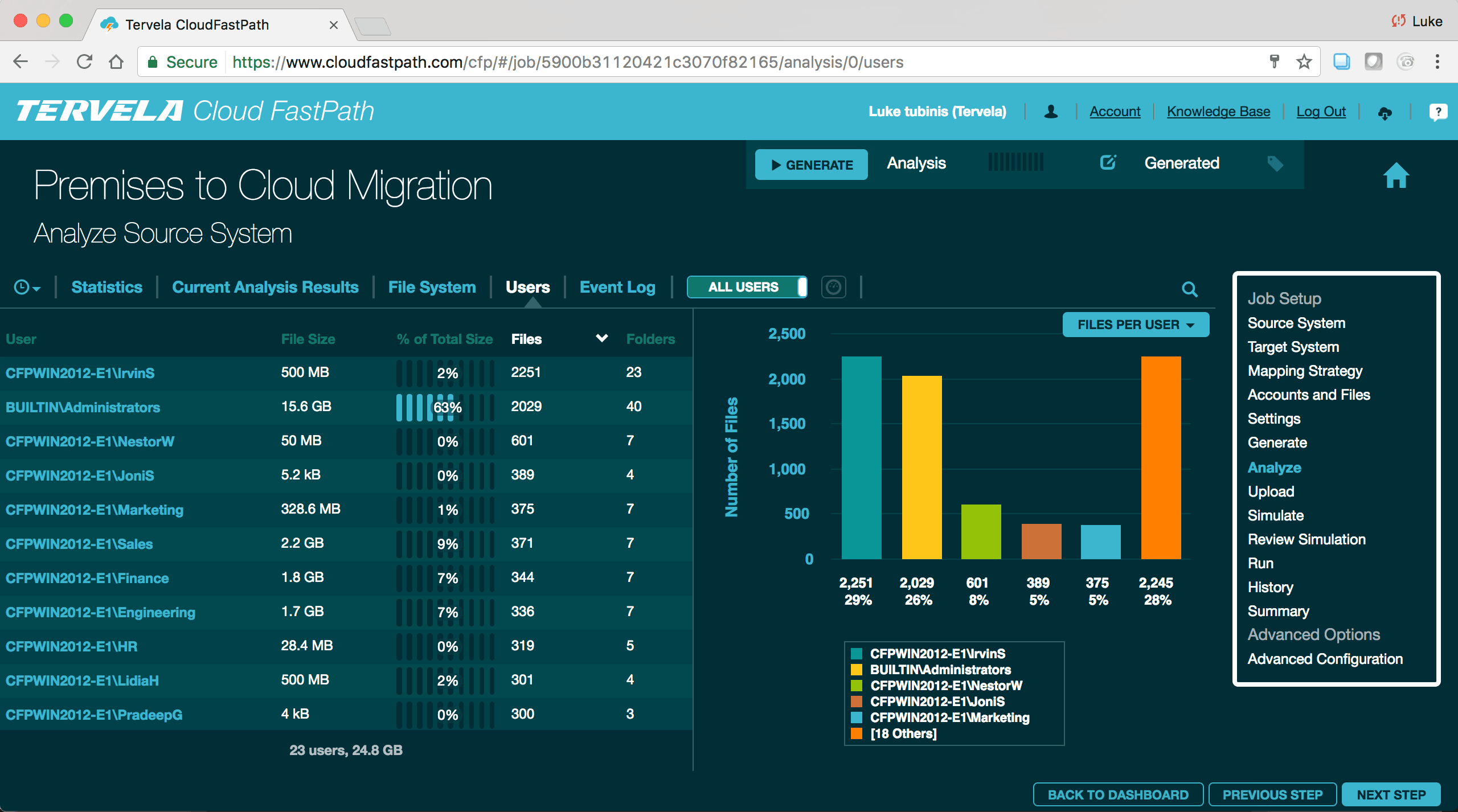
Task: Click the cloud upload icon in the header
Action: pyautogui.click(x=1385, y=112)
